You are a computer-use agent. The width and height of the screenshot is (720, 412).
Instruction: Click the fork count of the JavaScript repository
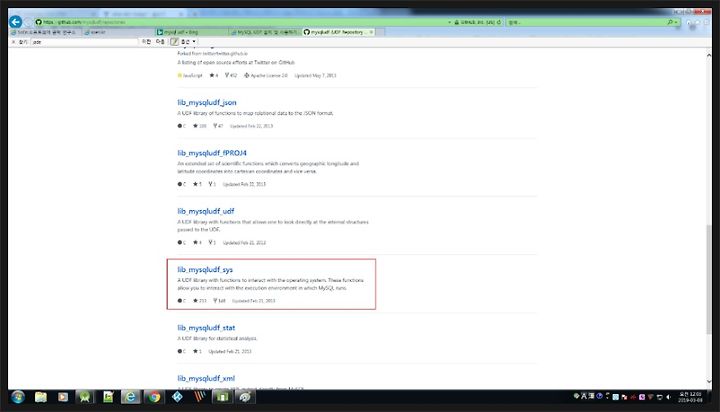231,75
